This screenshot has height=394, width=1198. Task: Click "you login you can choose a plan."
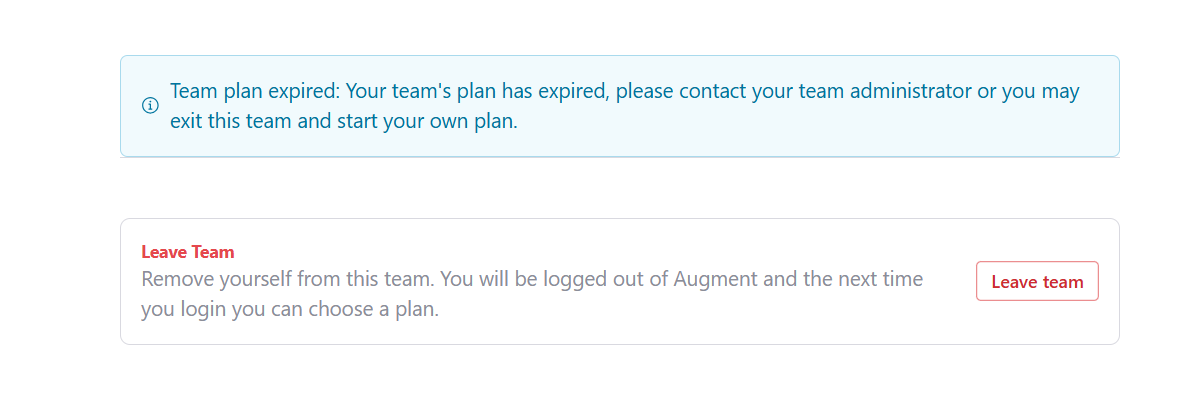tap(290, 310)
